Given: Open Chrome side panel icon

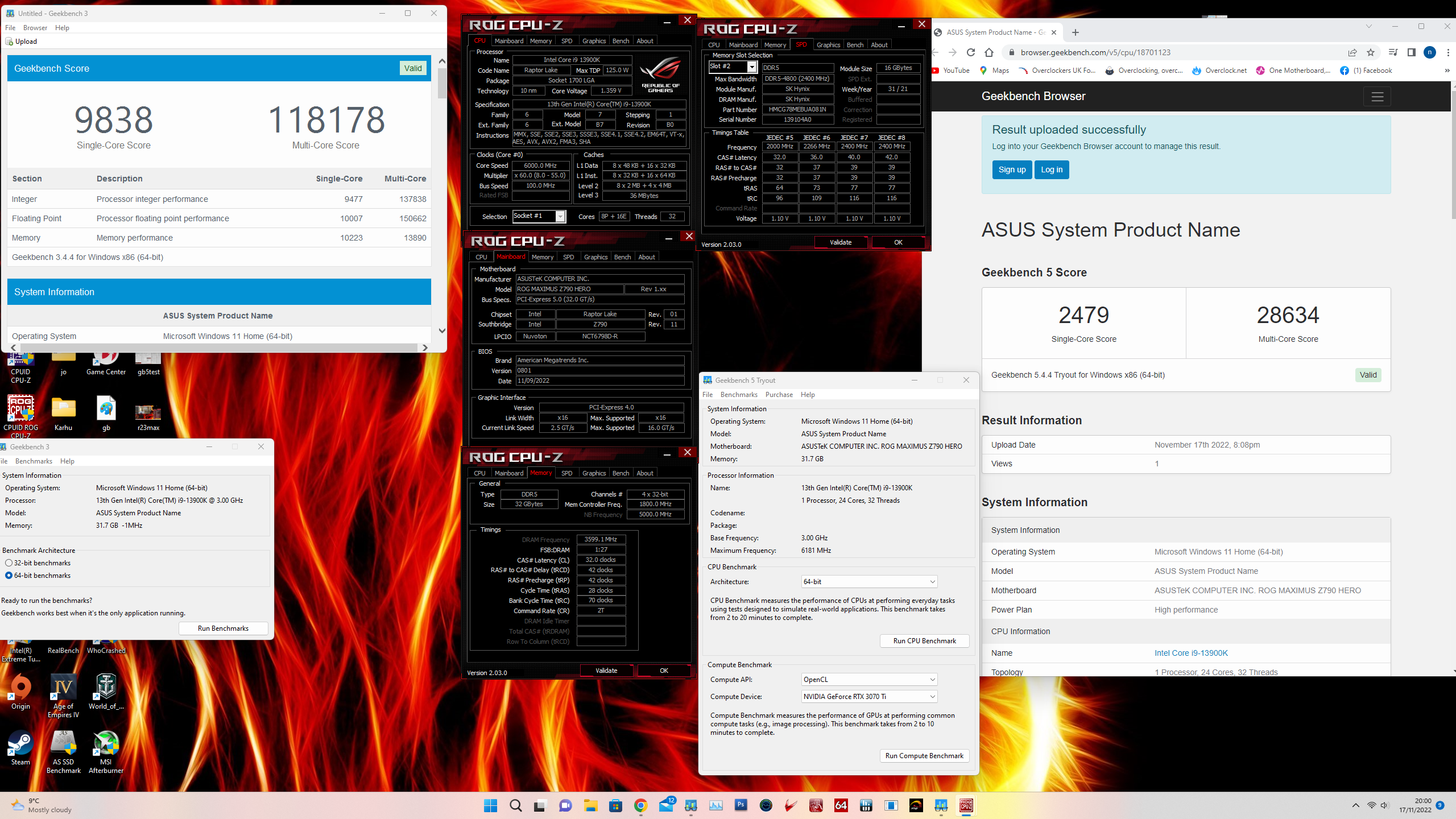Looking at the screenshot, I should point(1411,52).
